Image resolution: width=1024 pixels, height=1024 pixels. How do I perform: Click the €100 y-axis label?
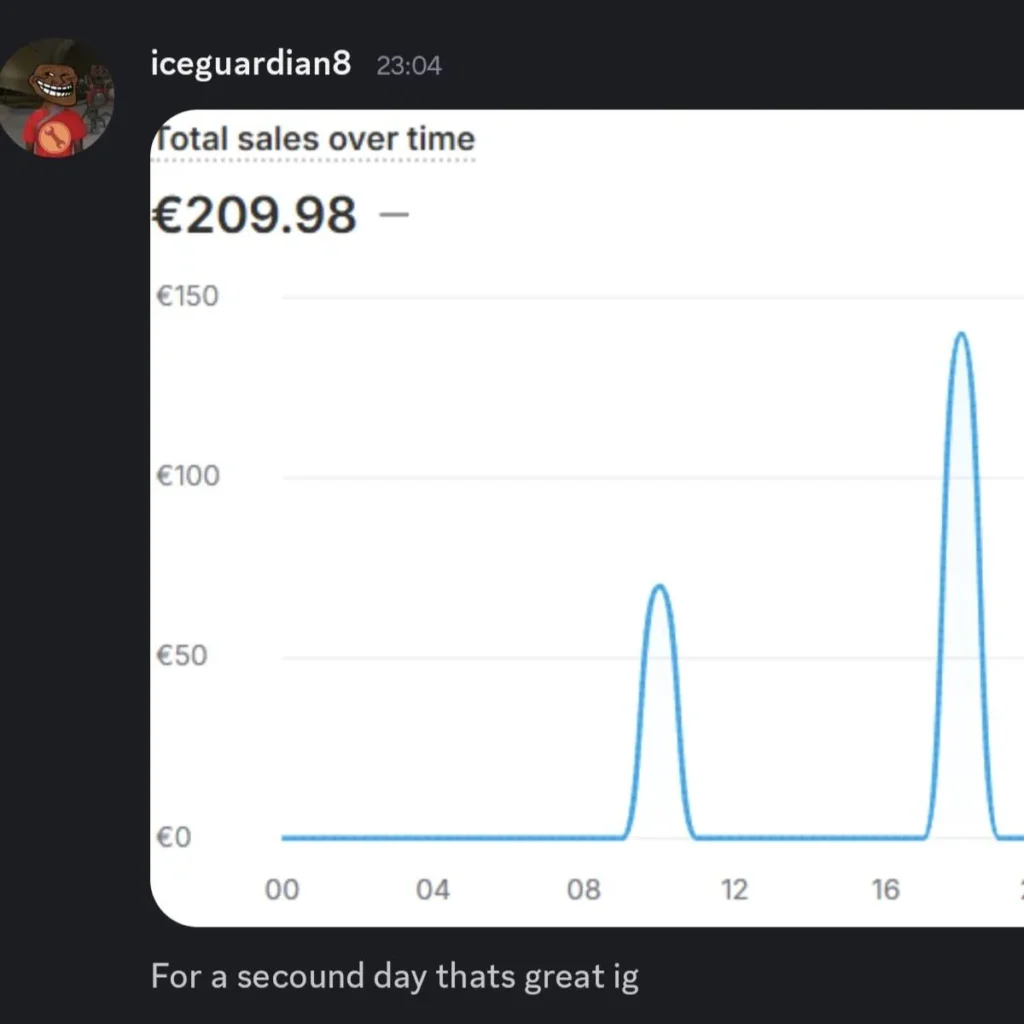pos(188,476)
